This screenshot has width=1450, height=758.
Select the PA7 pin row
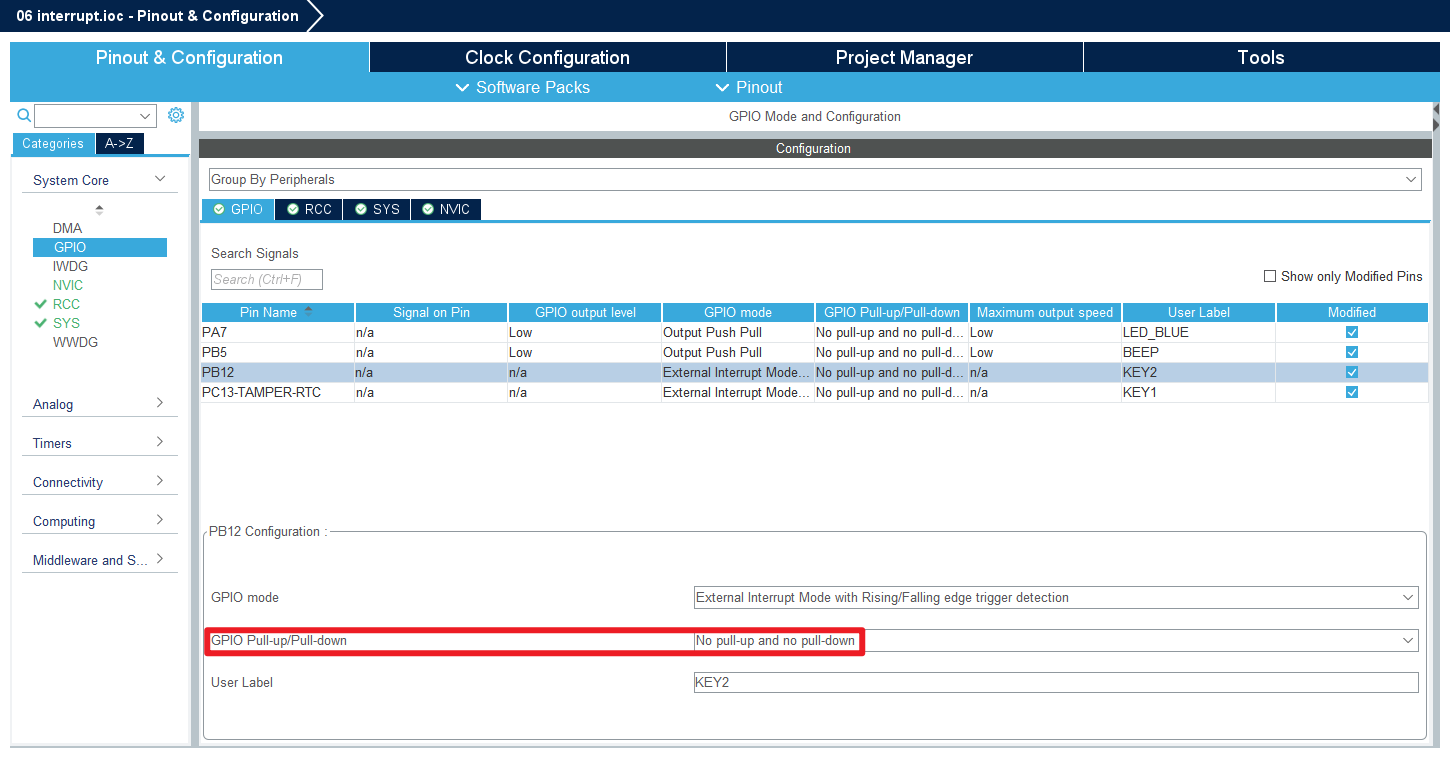(814, 332)
